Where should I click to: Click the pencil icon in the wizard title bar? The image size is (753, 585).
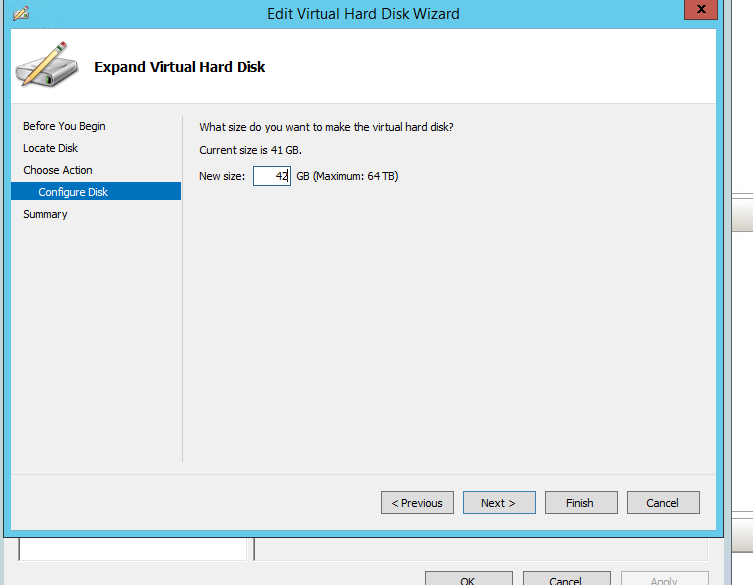[x=20, y=14]
